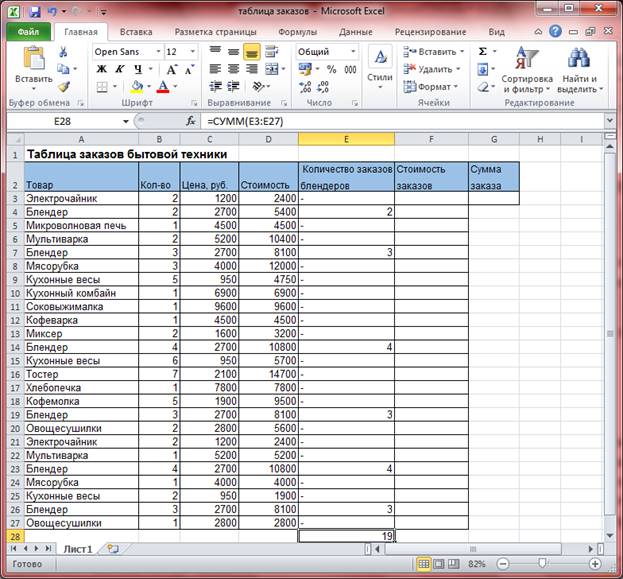Screen dimensions: 623x579
Task: Align text to middle of cell
Action: point(233,51)
